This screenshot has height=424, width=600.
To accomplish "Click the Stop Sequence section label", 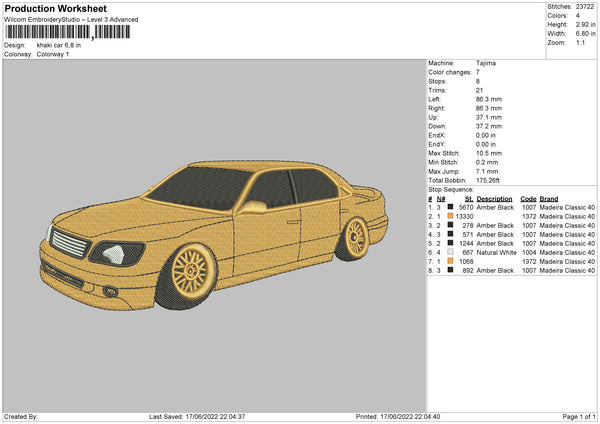I will click(451, 188).
